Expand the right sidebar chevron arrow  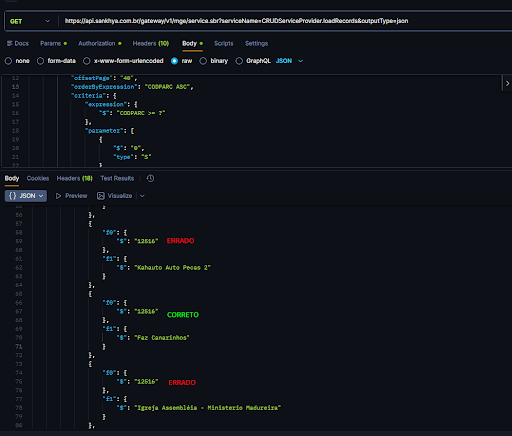click(x=507, y=83)
